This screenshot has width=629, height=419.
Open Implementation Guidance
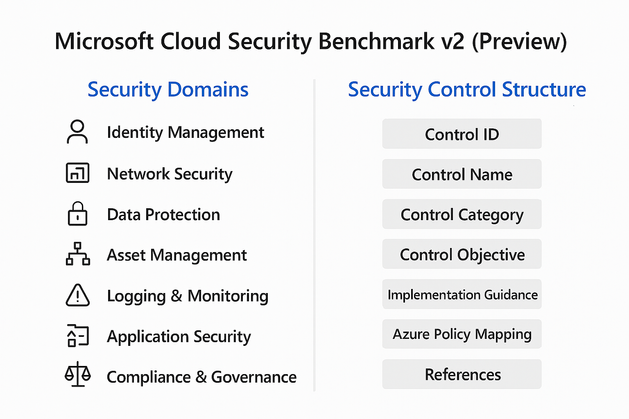click(462, 294)
